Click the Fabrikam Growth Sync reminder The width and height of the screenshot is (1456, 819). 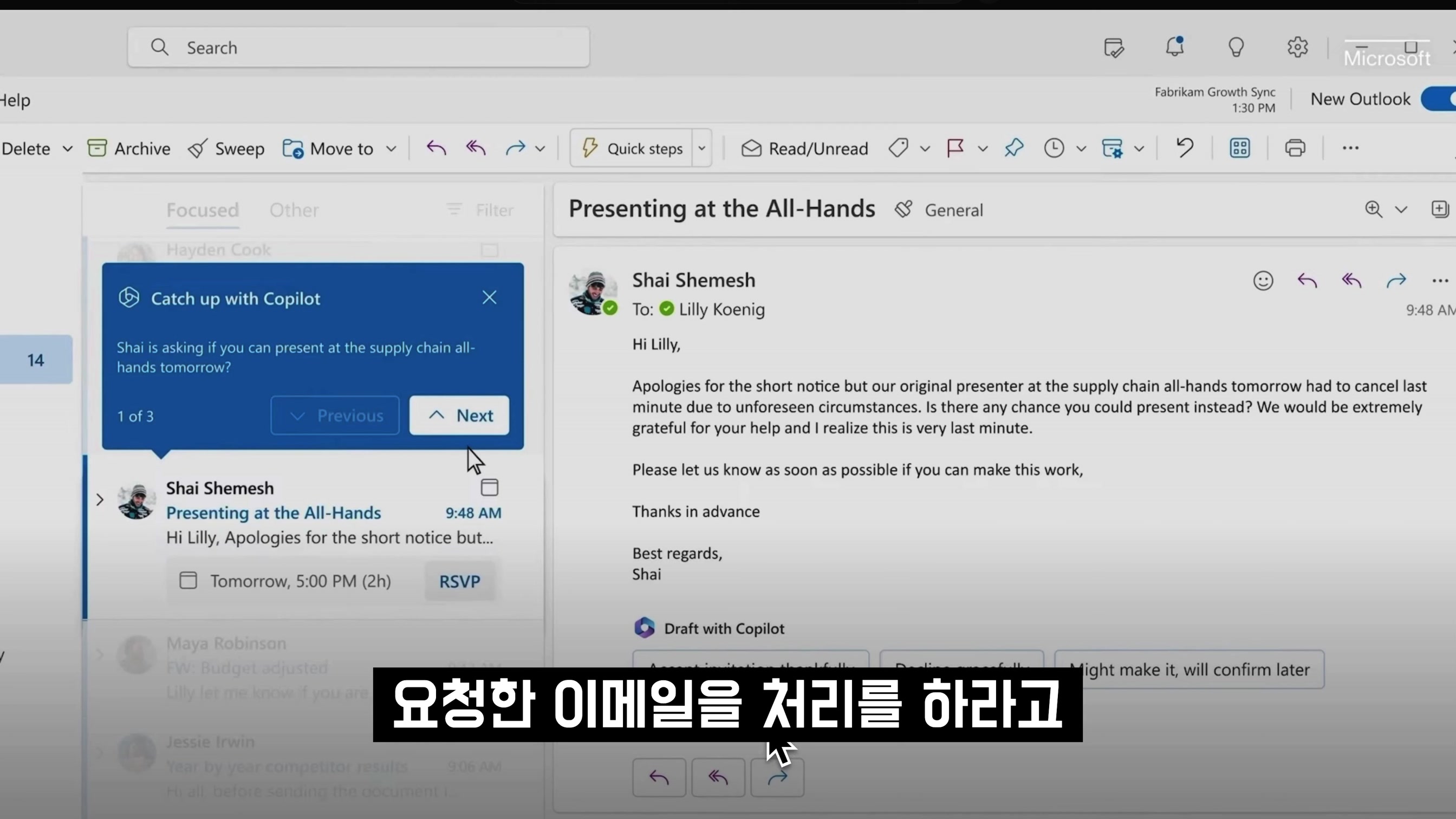[x=1214, y=100]
